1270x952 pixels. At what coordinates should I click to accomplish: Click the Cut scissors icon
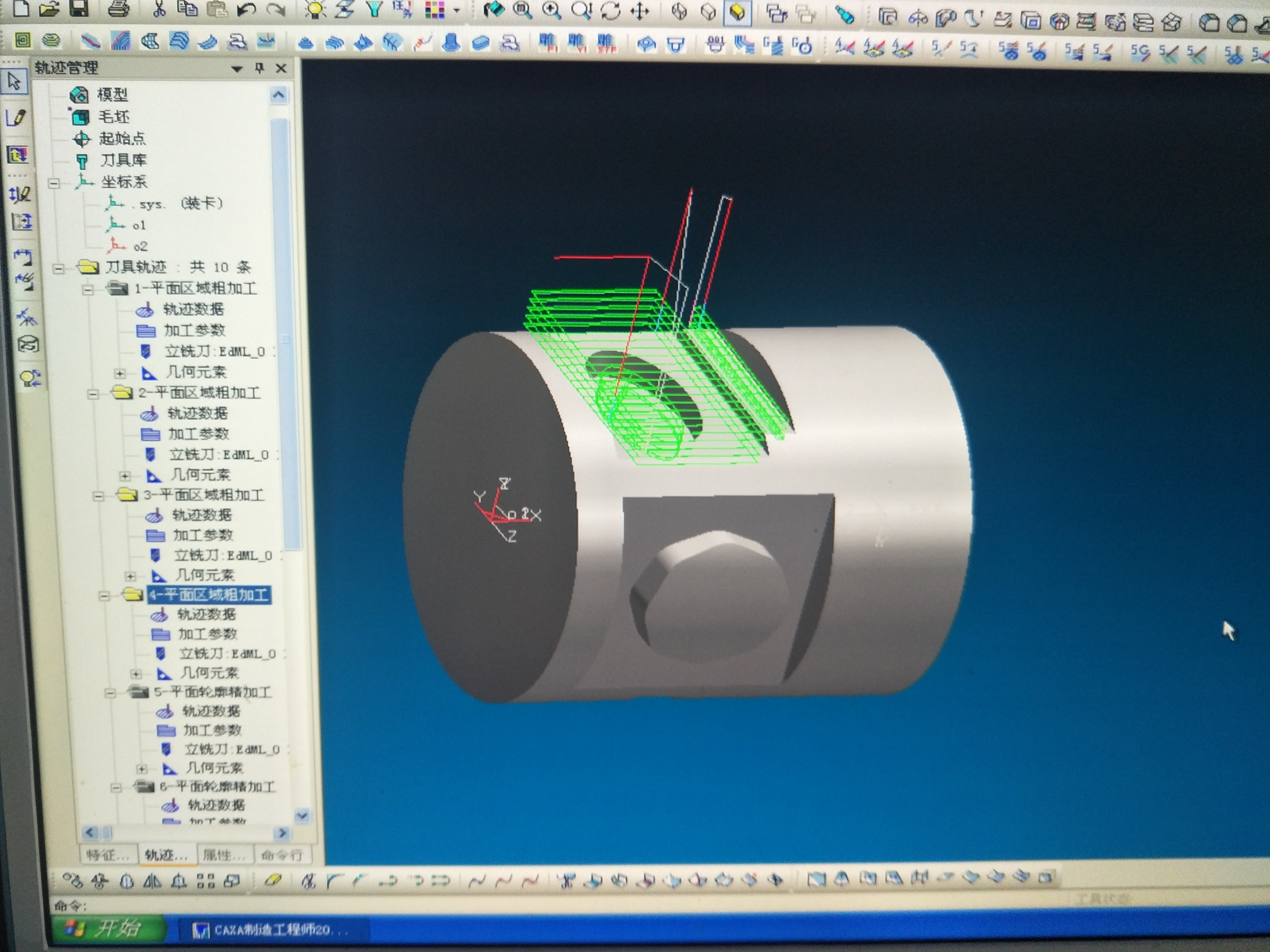(x=160, y=8)
